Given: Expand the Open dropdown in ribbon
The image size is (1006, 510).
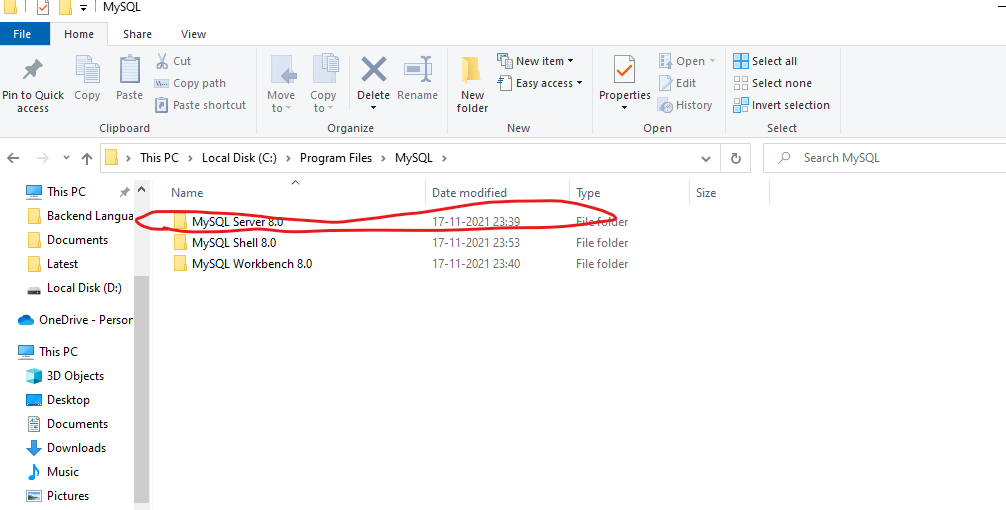Looking at the screenshot, I should coord(712,61).
